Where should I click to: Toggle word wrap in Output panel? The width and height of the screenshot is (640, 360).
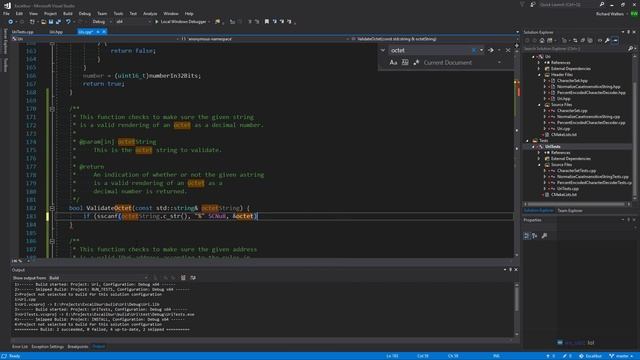(193, 278)
